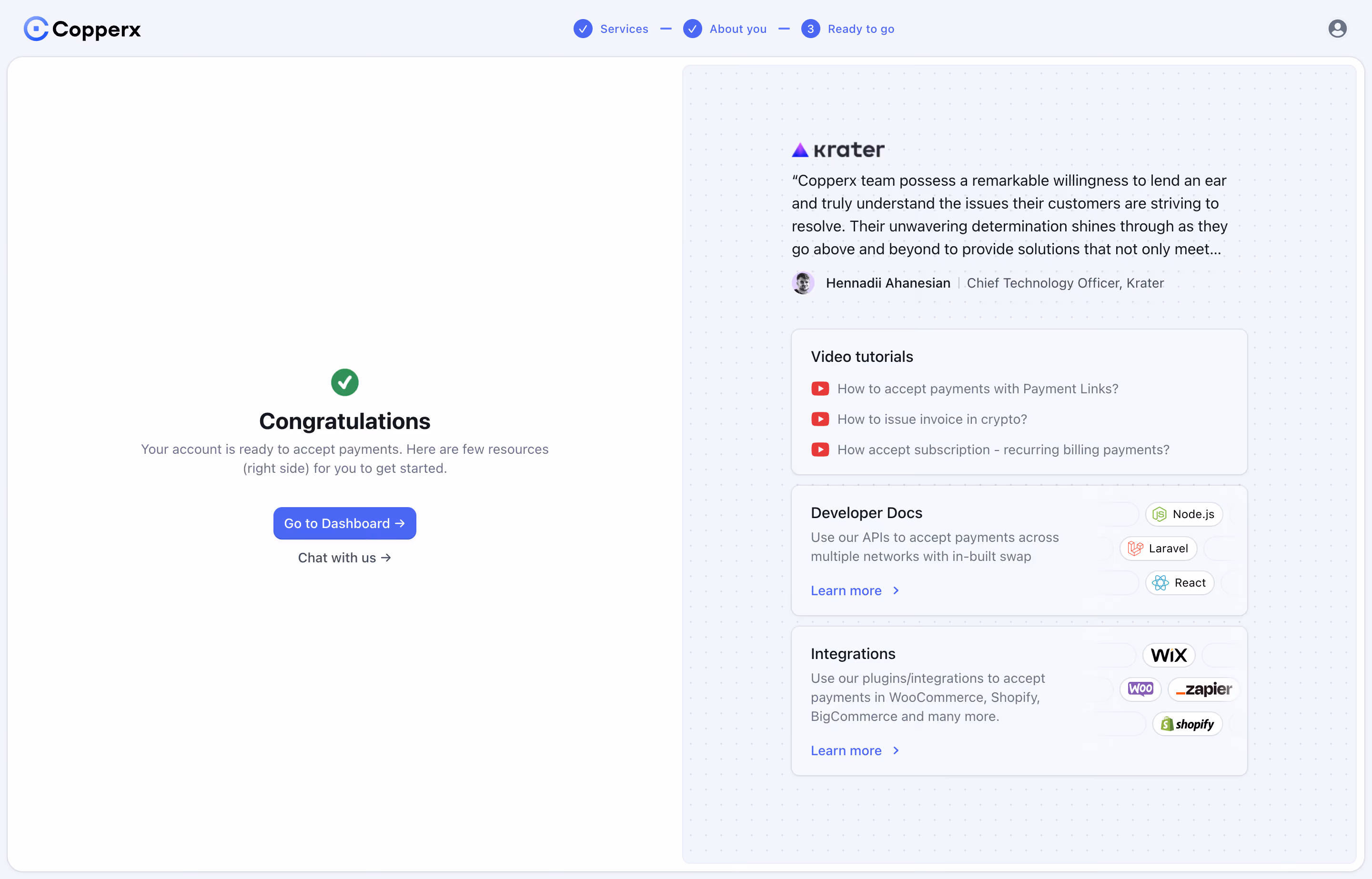Open Chat with us link
This screenshot has width=1372, height=879.
(345, 558)
